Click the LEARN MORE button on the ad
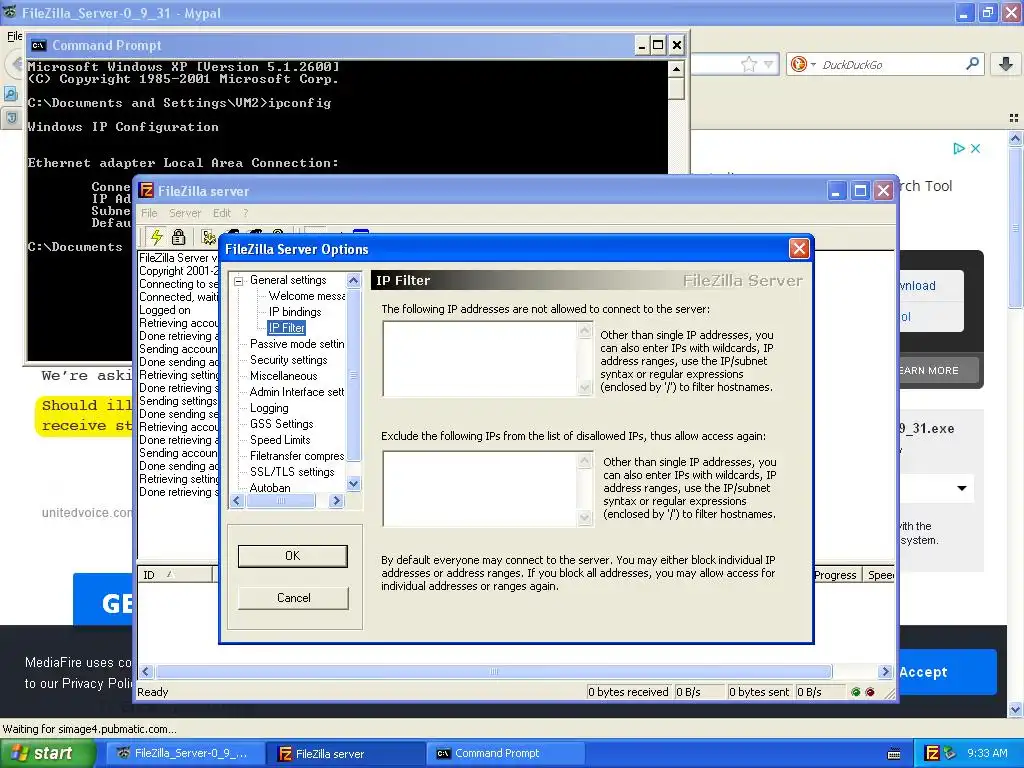The width and height of the screenshot is (1024, 768). click(938, 370)
